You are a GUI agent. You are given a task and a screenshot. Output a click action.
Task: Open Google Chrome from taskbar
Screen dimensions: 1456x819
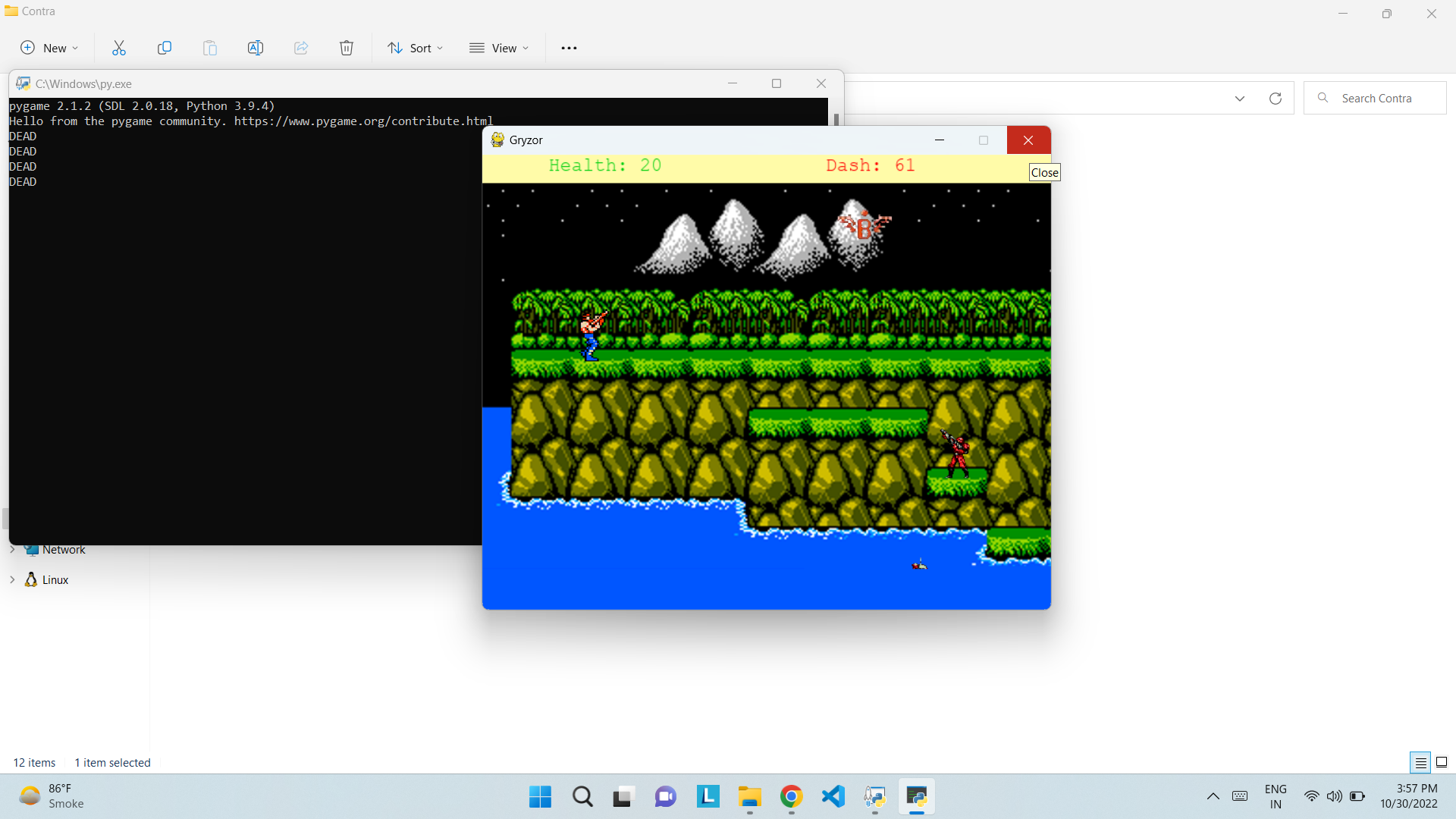click(x=791, y=796)
